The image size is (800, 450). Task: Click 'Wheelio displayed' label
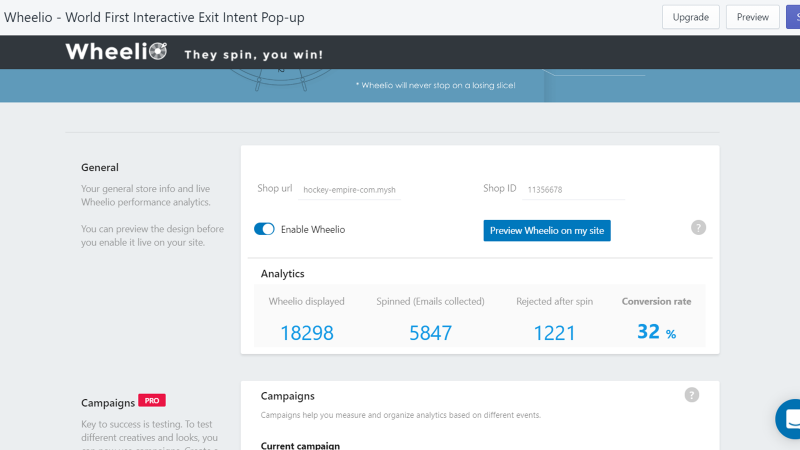click(x=307, y=302)
